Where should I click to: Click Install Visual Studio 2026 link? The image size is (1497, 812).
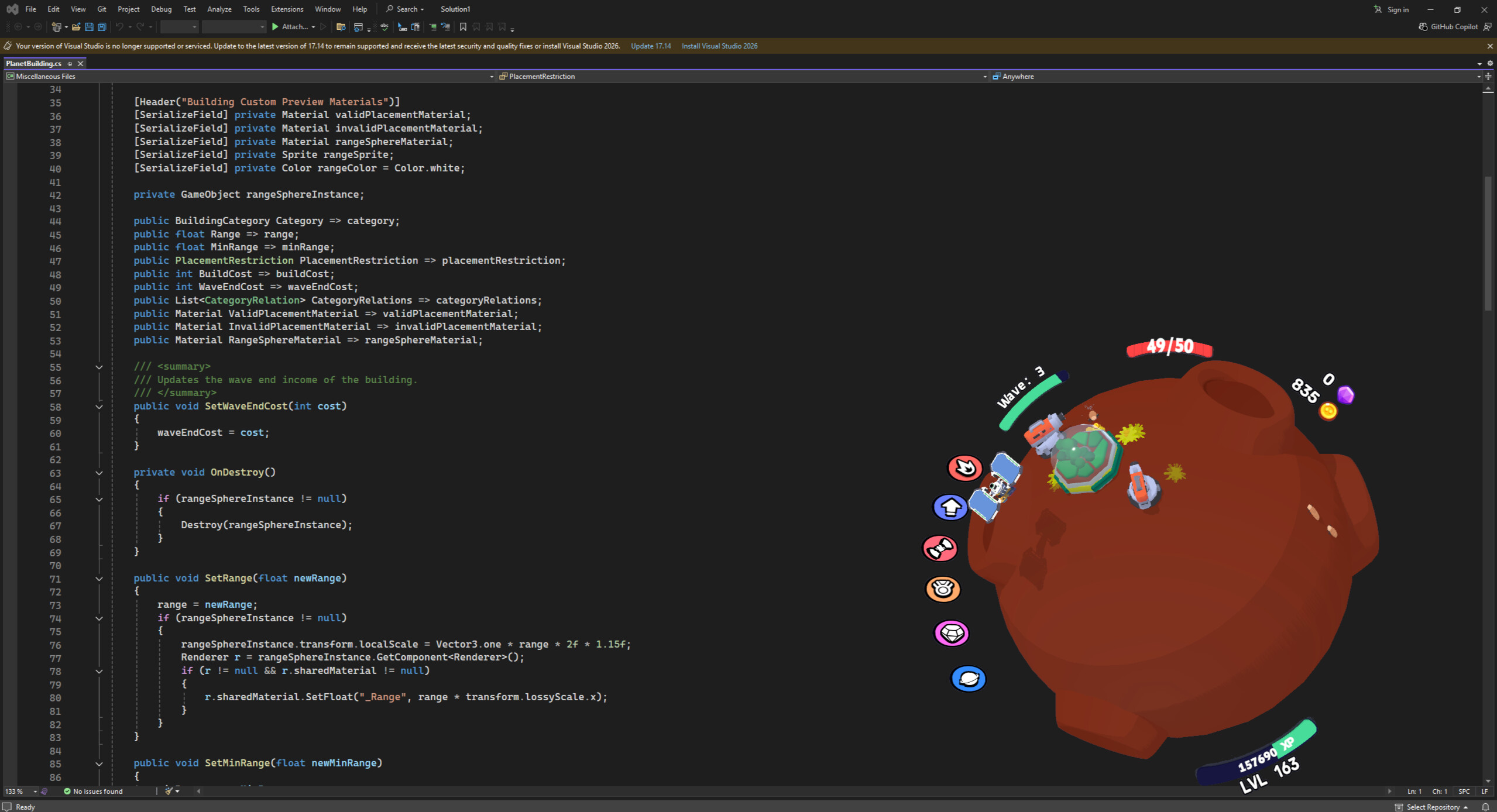719,46
